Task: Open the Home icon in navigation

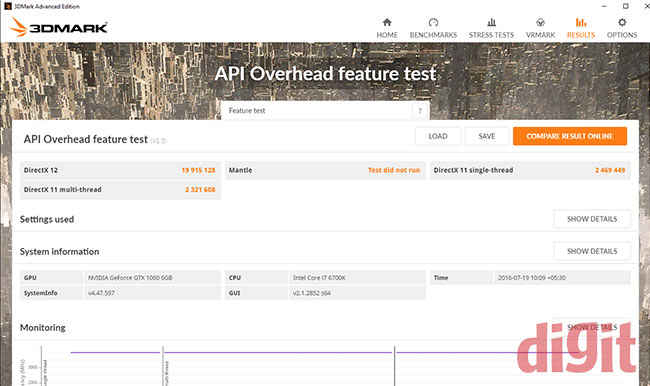Action: [387, 22]
